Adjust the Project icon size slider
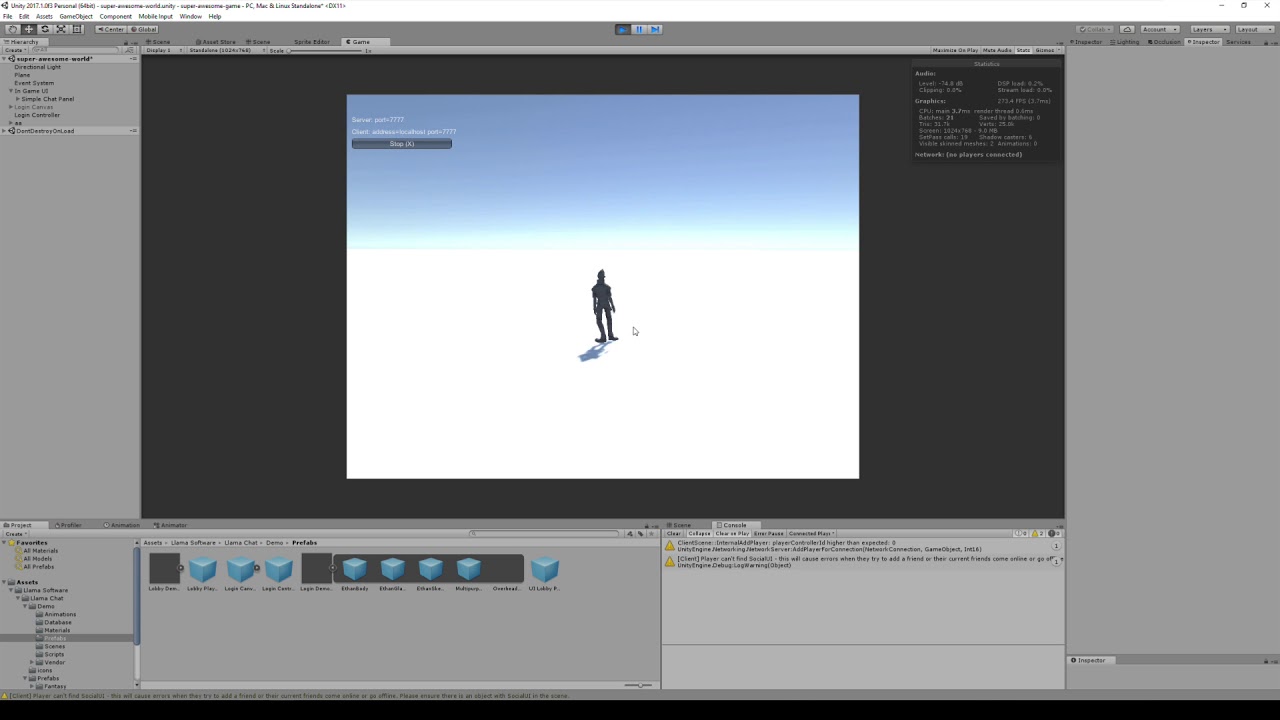This screenshot has height=720, width=1280. [x=638, y=685]
